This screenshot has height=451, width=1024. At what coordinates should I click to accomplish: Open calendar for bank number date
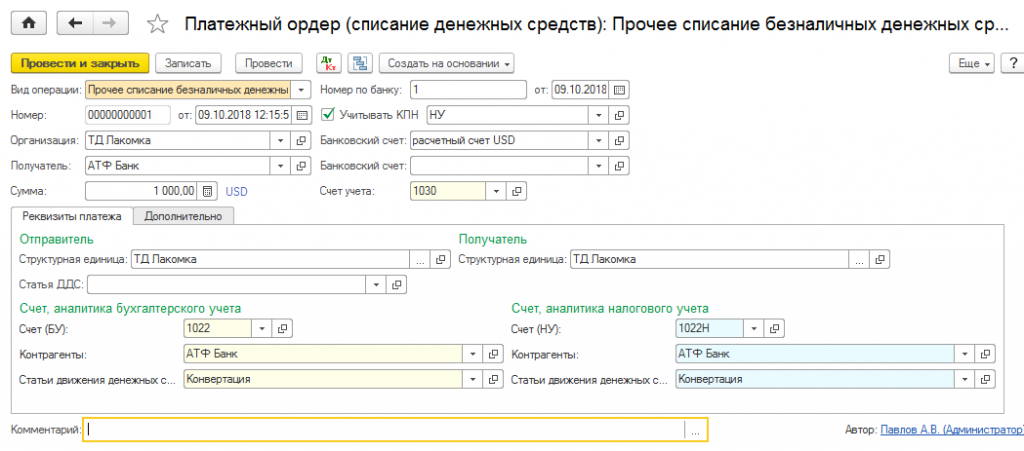(620, 89)
